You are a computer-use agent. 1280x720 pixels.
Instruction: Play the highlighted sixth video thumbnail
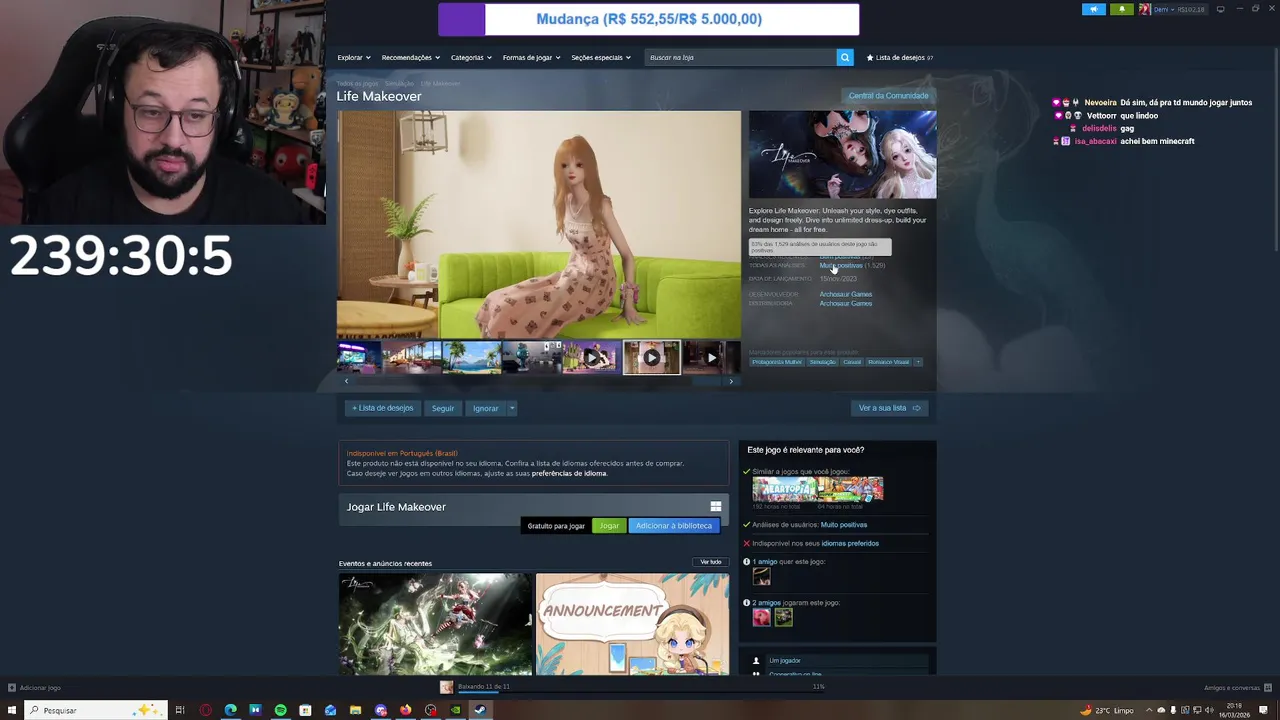point(651,357)
